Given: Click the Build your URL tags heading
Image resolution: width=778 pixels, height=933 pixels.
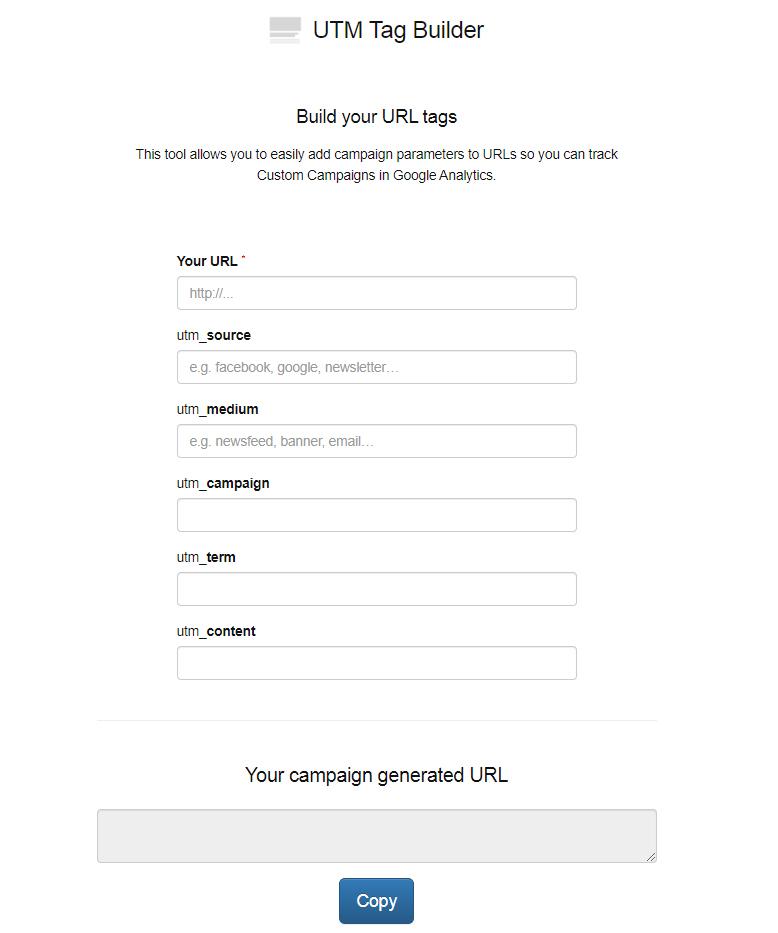Looking at the screenshot, I should [377, 117].
